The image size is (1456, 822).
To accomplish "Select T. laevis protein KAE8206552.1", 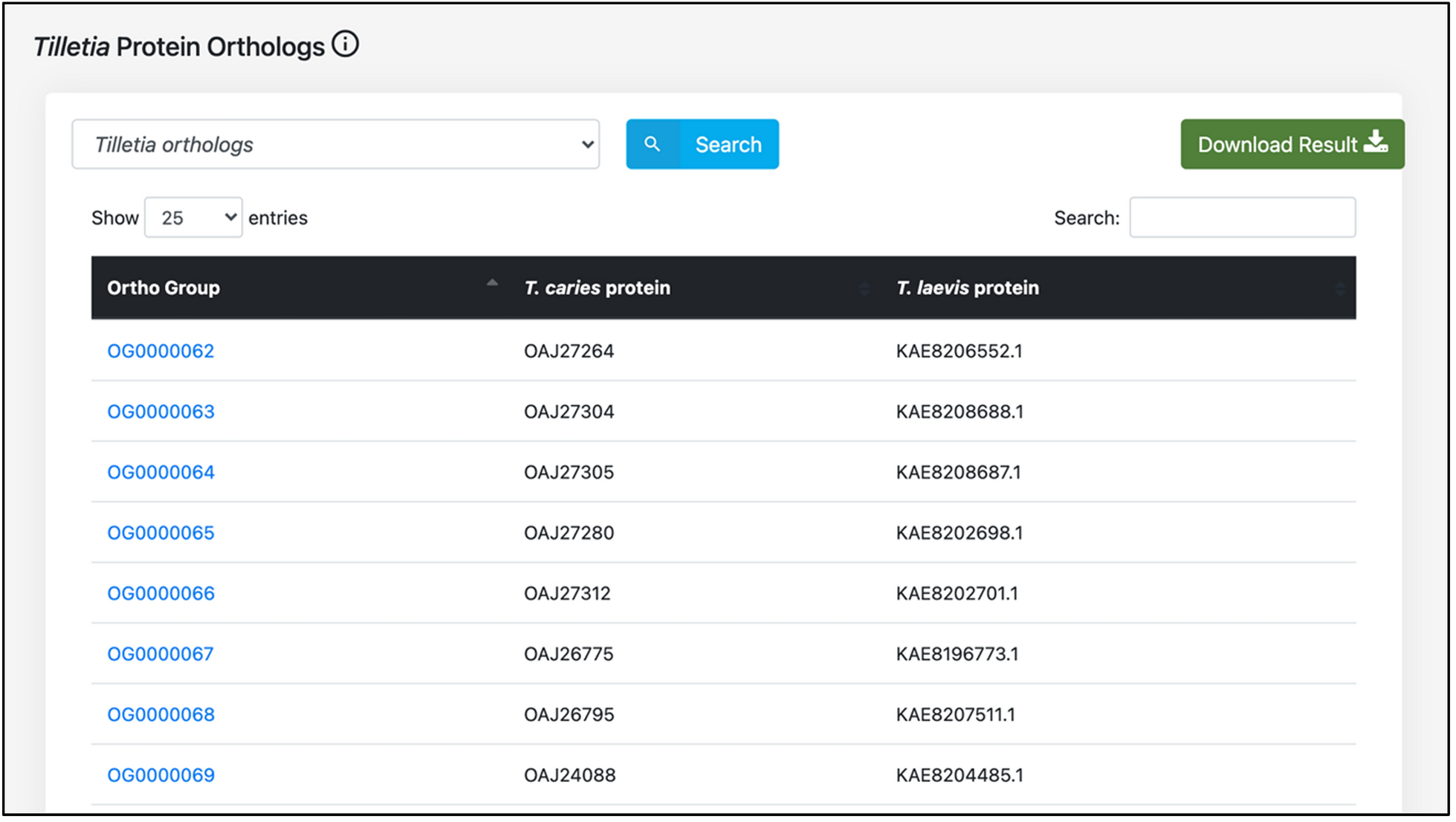I will pos(959,351).
